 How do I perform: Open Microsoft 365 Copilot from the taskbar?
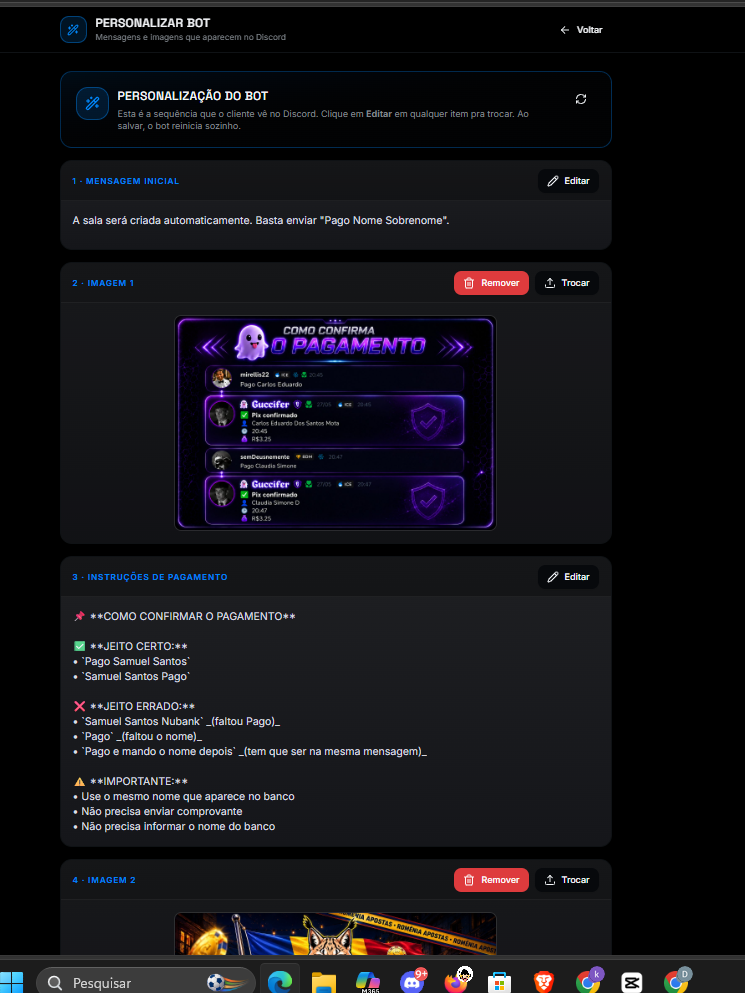coord(367,982)
